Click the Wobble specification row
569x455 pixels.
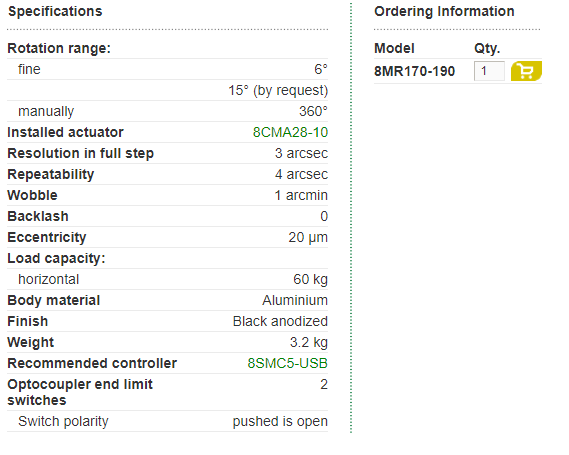(x=167, y=195)
